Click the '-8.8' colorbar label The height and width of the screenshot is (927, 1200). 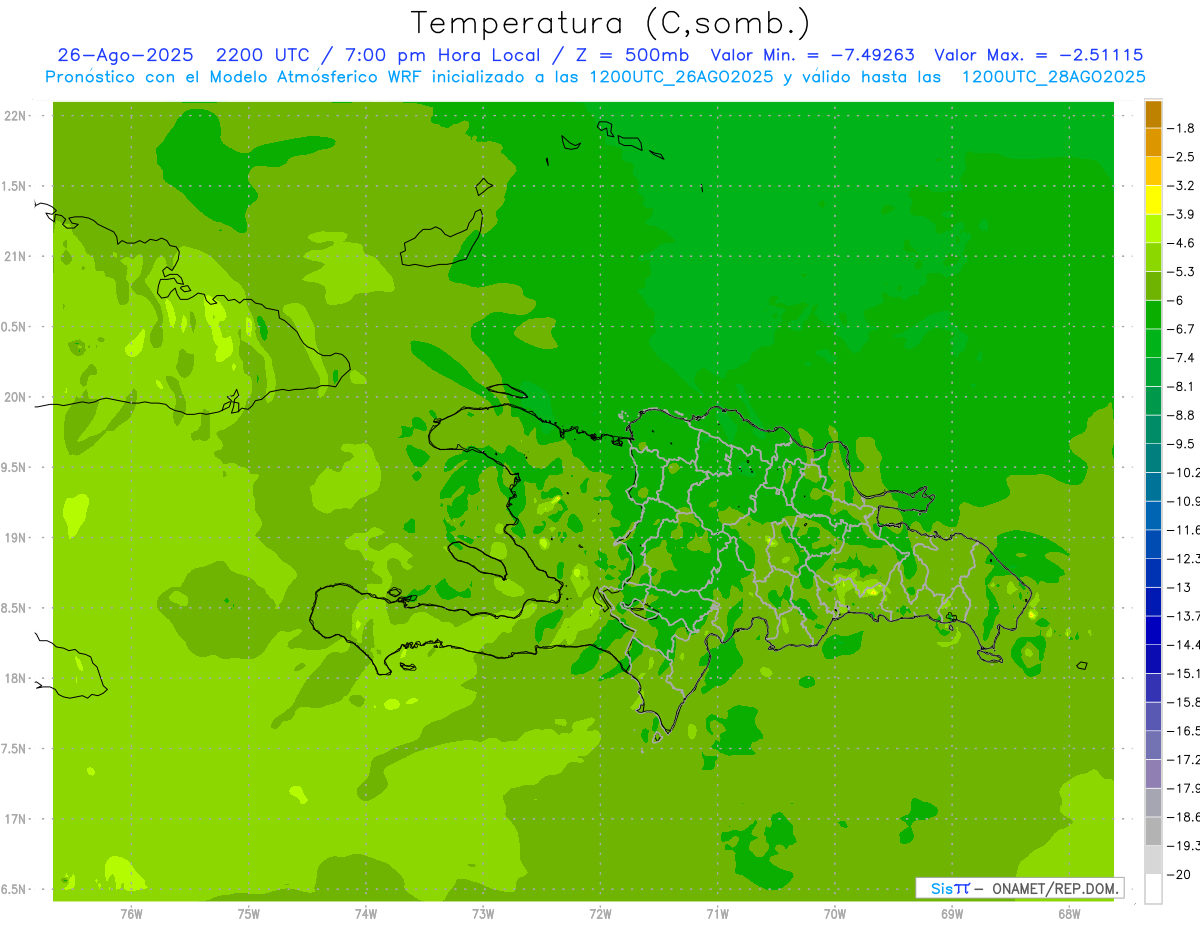(1181, 415)
